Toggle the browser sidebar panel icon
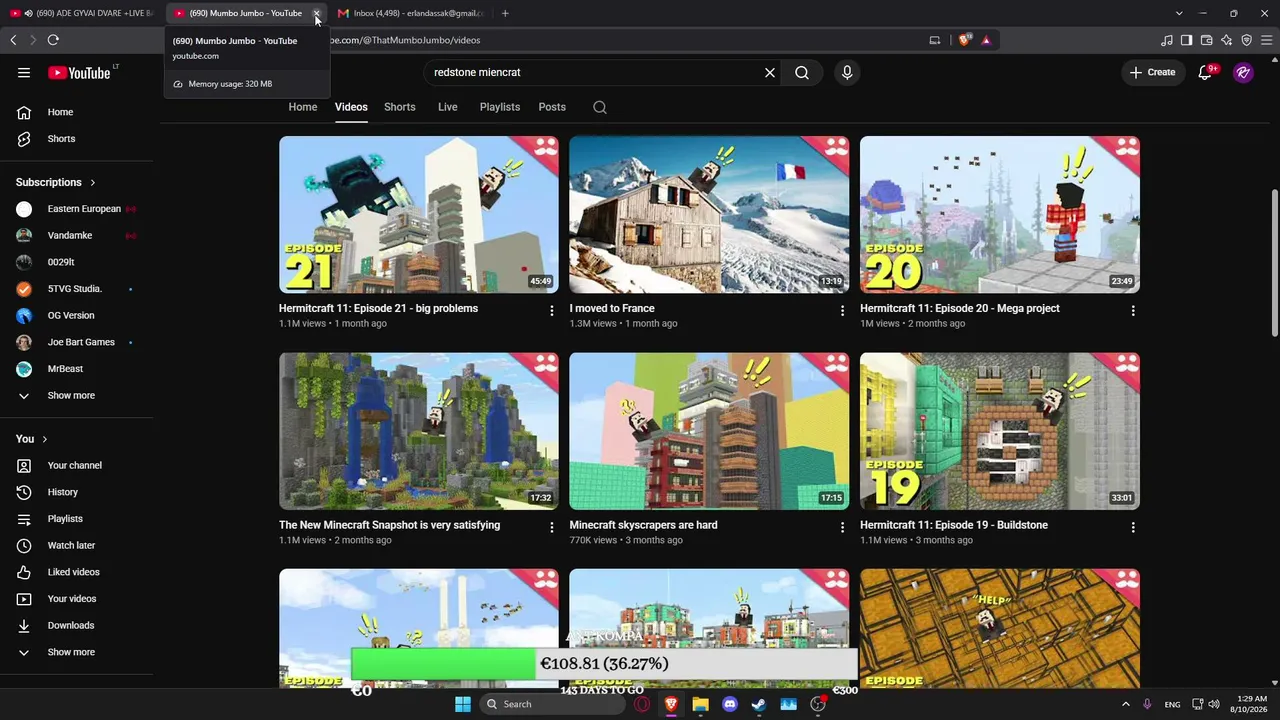 (x=1187, y=40)
